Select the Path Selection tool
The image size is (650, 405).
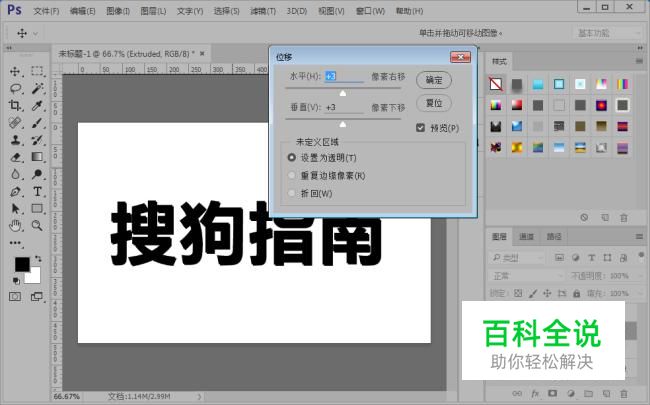click(15, 209)
